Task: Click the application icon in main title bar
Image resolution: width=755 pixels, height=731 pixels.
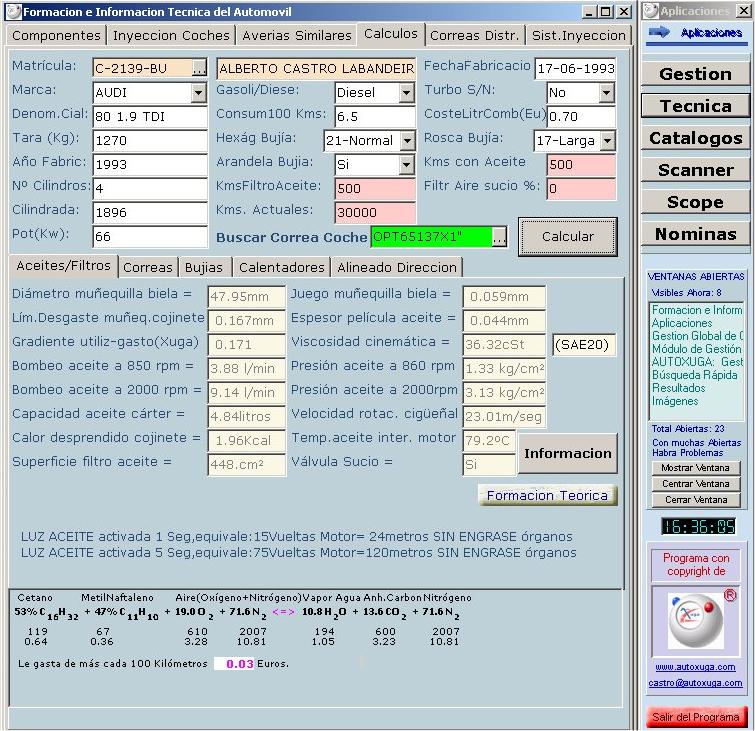Action: [x=13, y=12]
